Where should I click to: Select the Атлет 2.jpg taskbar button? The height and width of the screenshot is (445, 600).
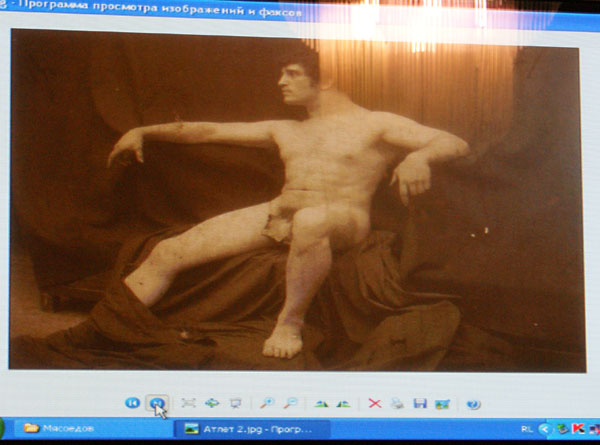[x=252, y=429]
